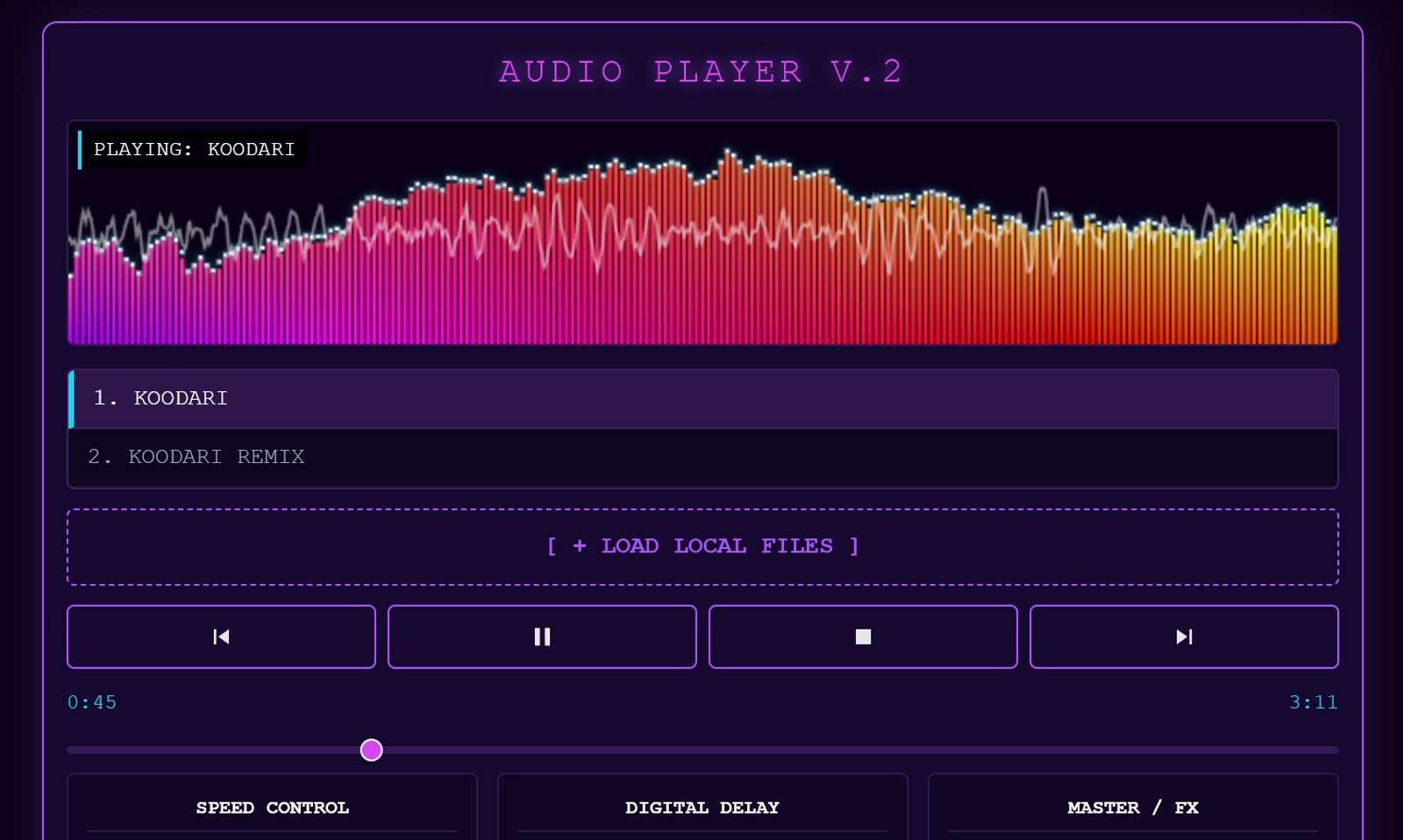This screenshot has height=840, width=1403.
Task: Click the AUDIO PLAYER V.2 title
Action: [701, 71]
